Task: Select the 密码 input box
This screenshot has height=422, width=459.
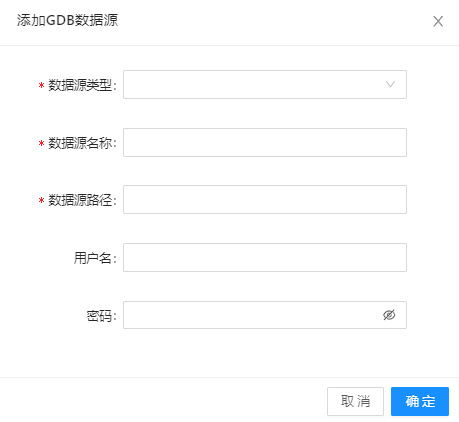Action: (265, 315)
